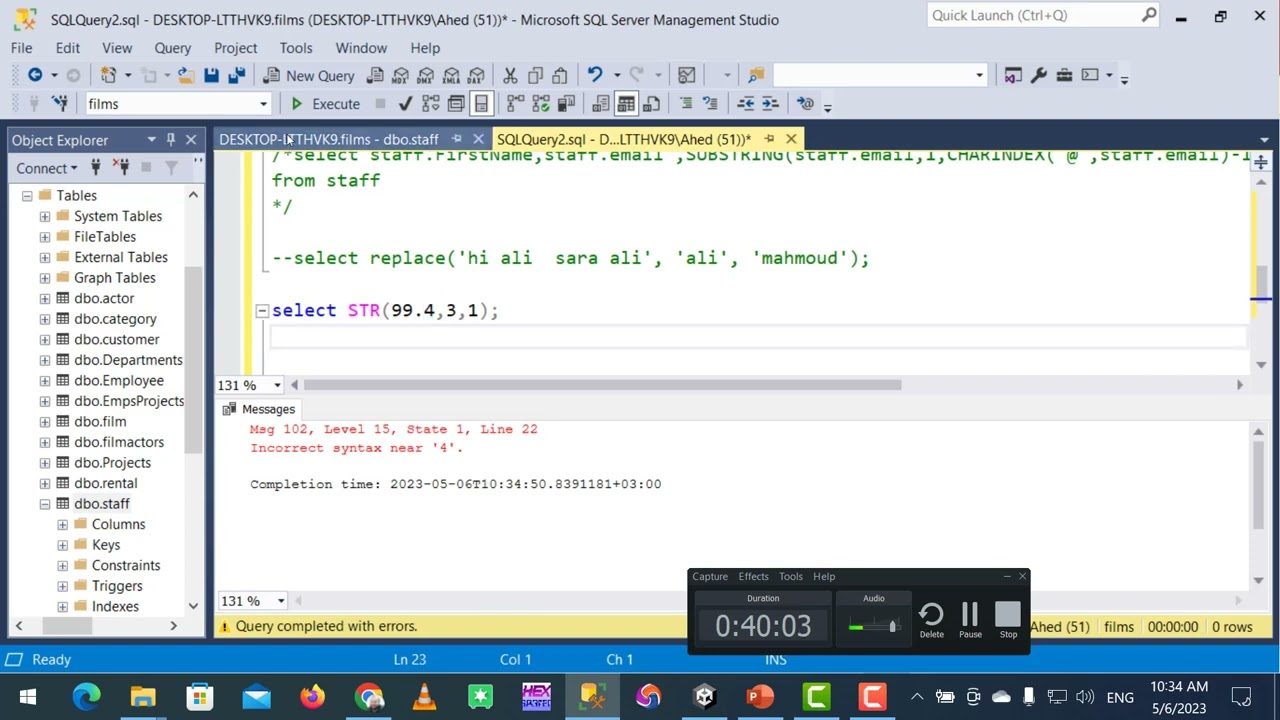Click the Execute query button
Screen dimensions: 1280x720
pyautogui.click(x=325, y=104)
